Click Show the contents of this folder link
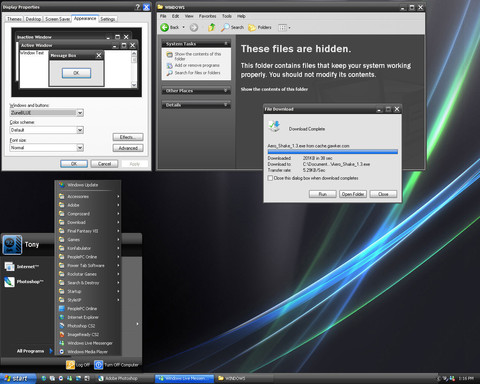 click(274, 89)
